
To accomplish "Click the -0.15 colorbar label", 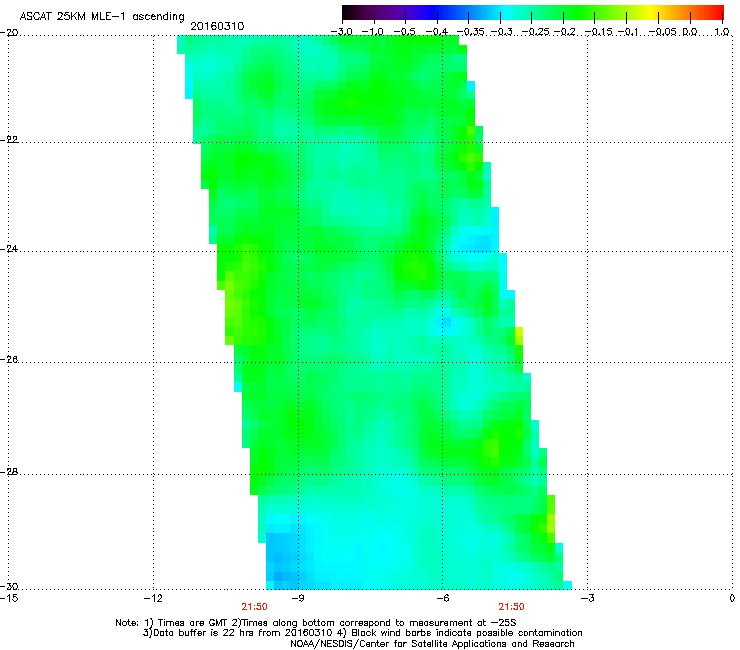I will pos(598,32).
